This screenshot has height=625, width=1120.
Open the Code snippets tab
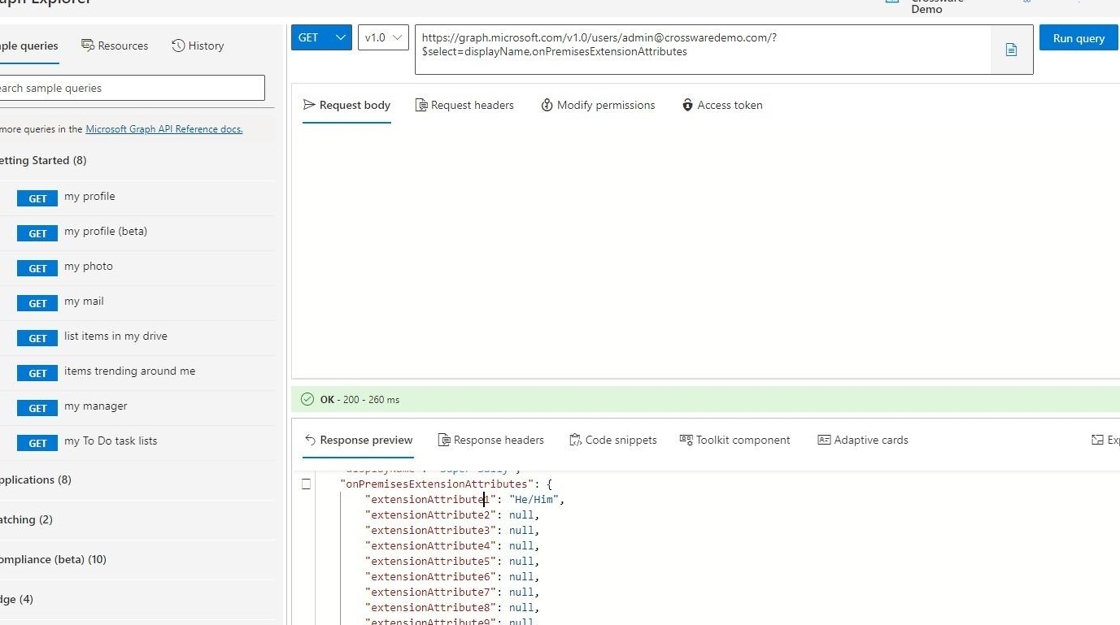[613, 440]
